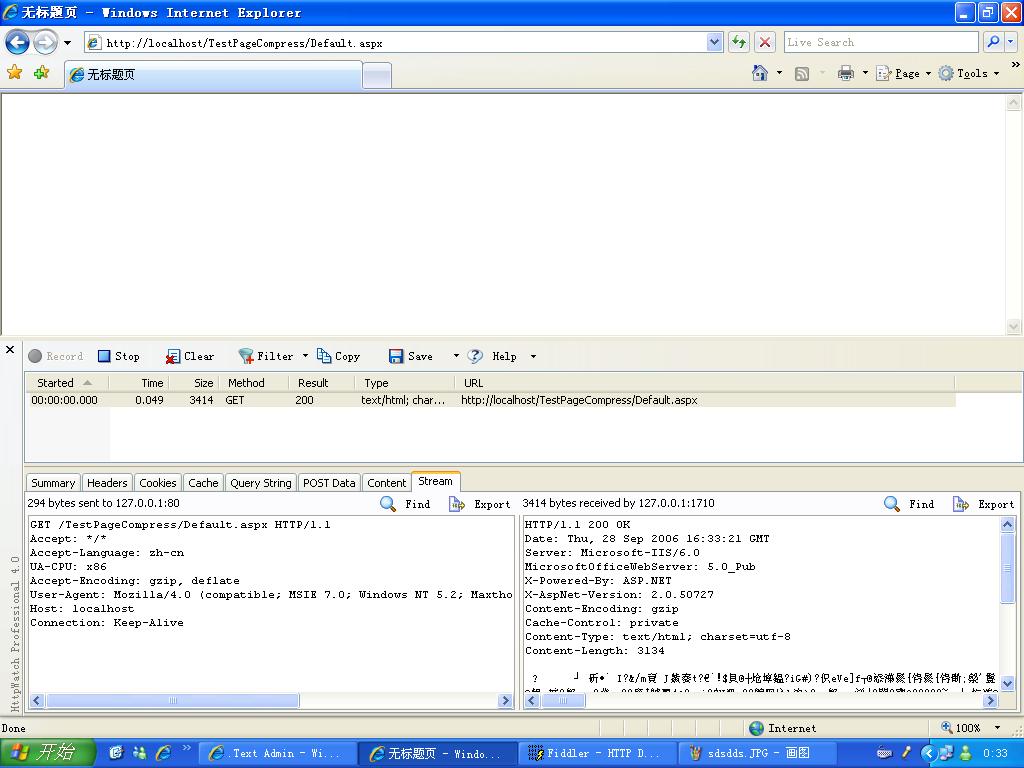Open the address bar URL dropdown
The height and width of the screenshot is (768, 1024).
pyautogui.click(x=714, y=42)
